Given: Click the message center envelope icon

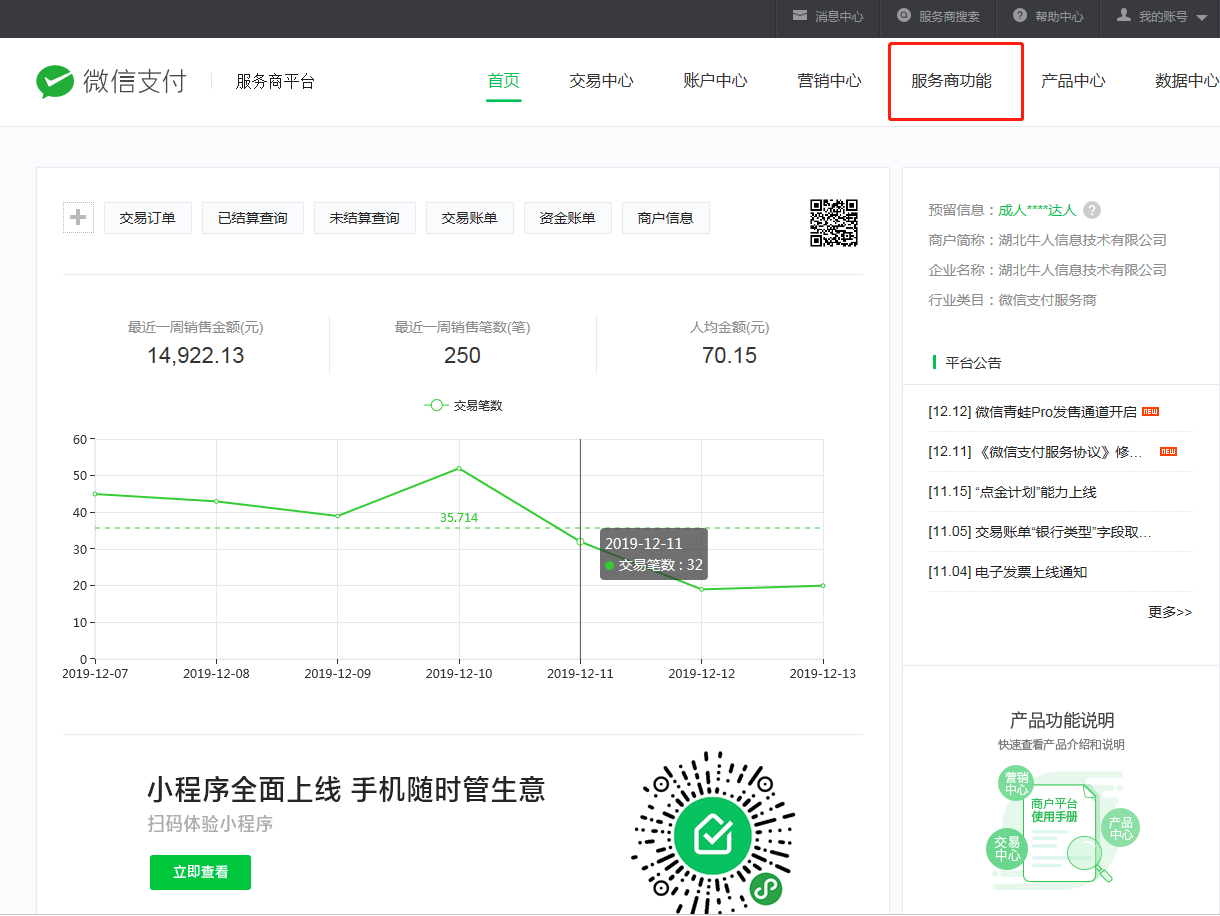Looking at the screenshot, I should click(800, 16).
